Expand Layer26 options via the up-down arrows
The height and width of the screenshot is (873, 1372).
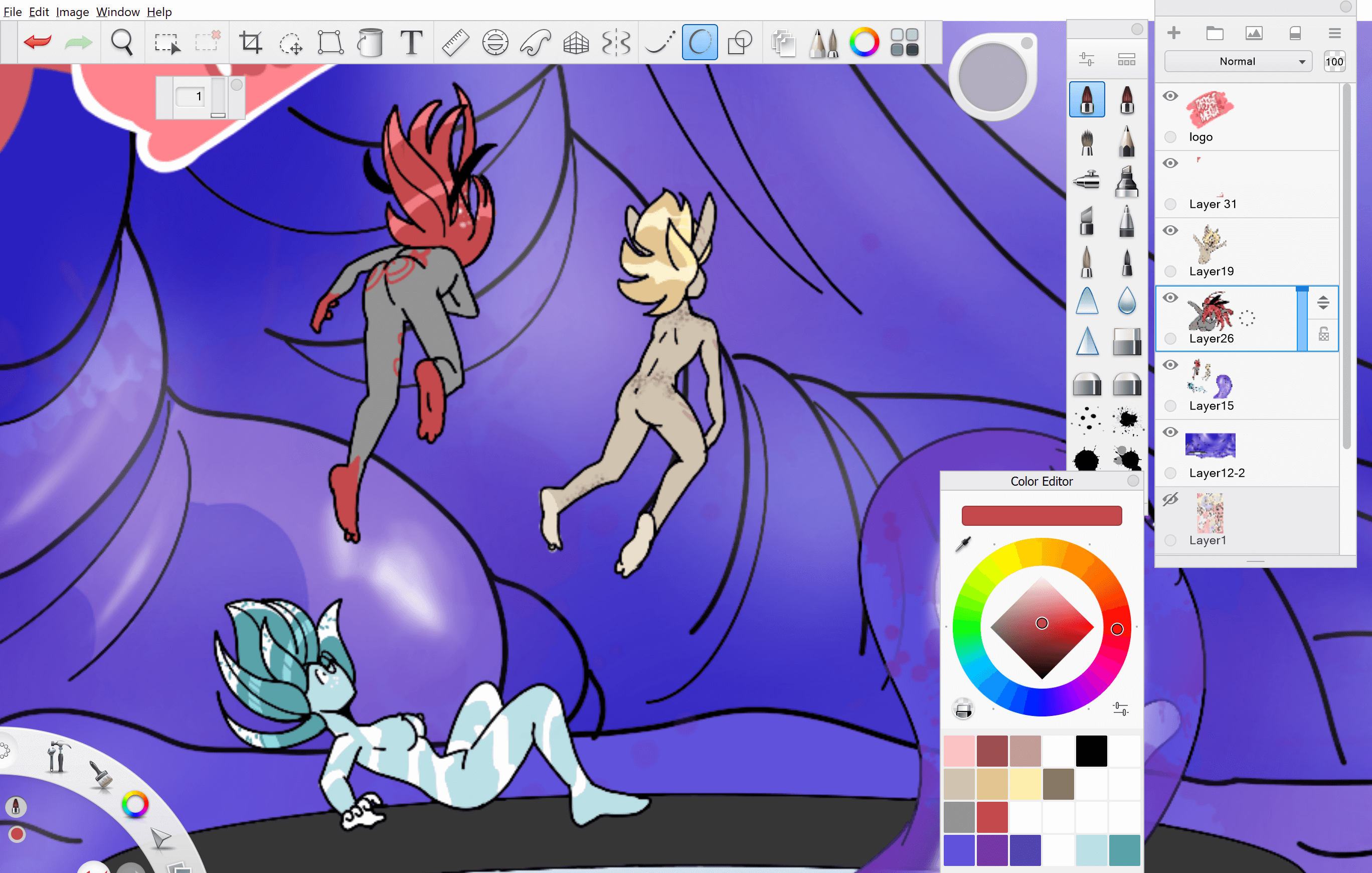[x=1323, y=303]
